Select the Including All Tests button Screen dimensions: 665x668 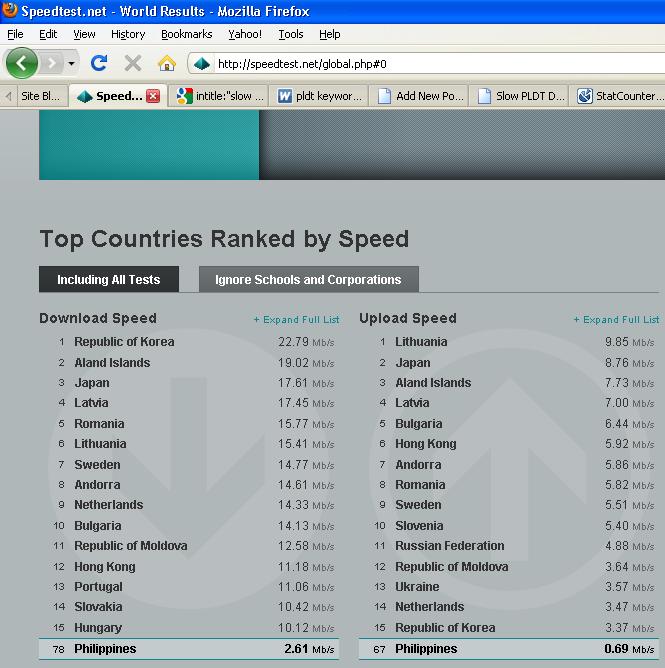click(x=109, y=279)
